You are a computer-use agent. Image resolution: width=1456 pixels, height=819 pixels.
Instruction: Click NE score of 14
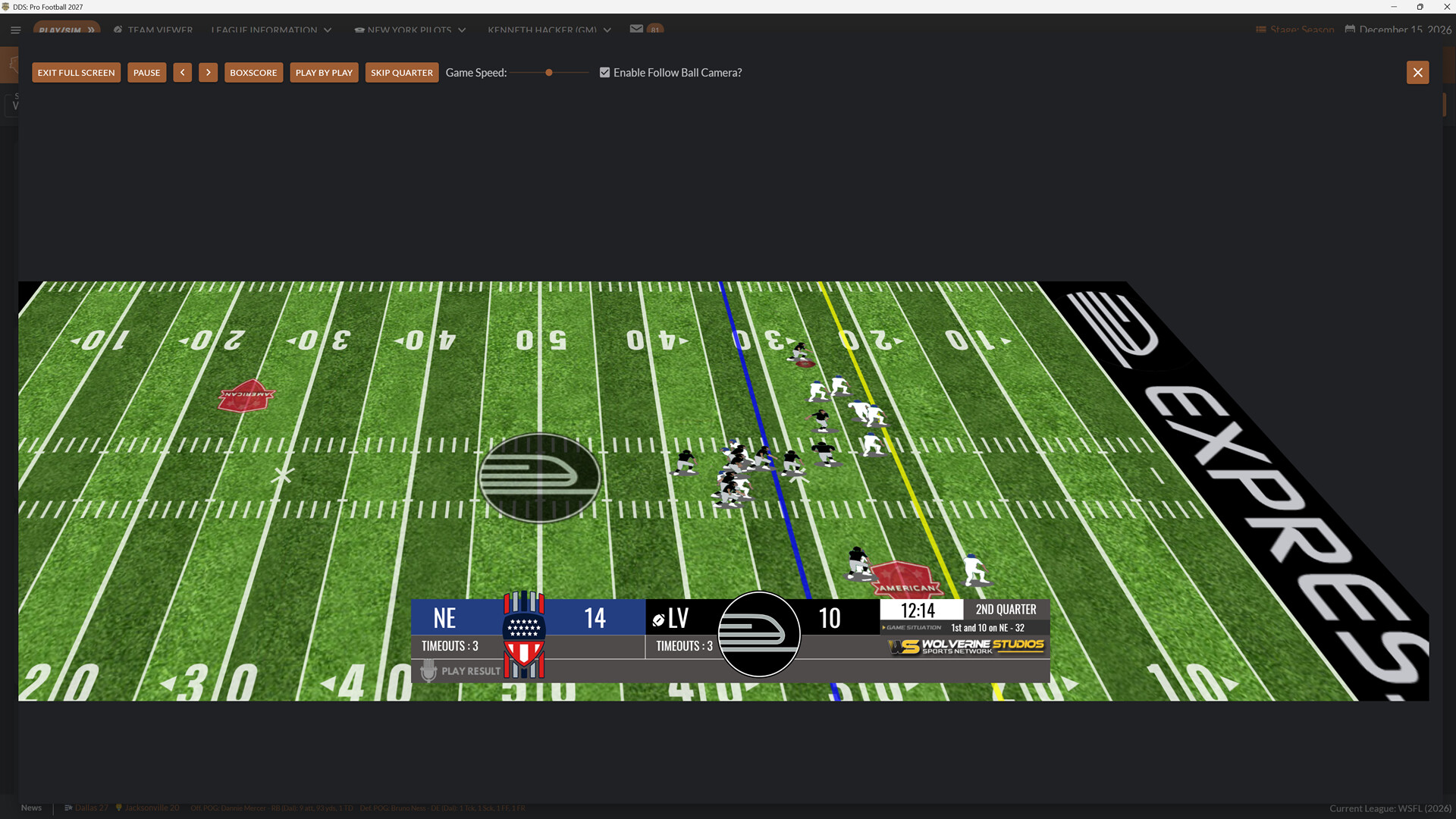(x=595, y=618)
